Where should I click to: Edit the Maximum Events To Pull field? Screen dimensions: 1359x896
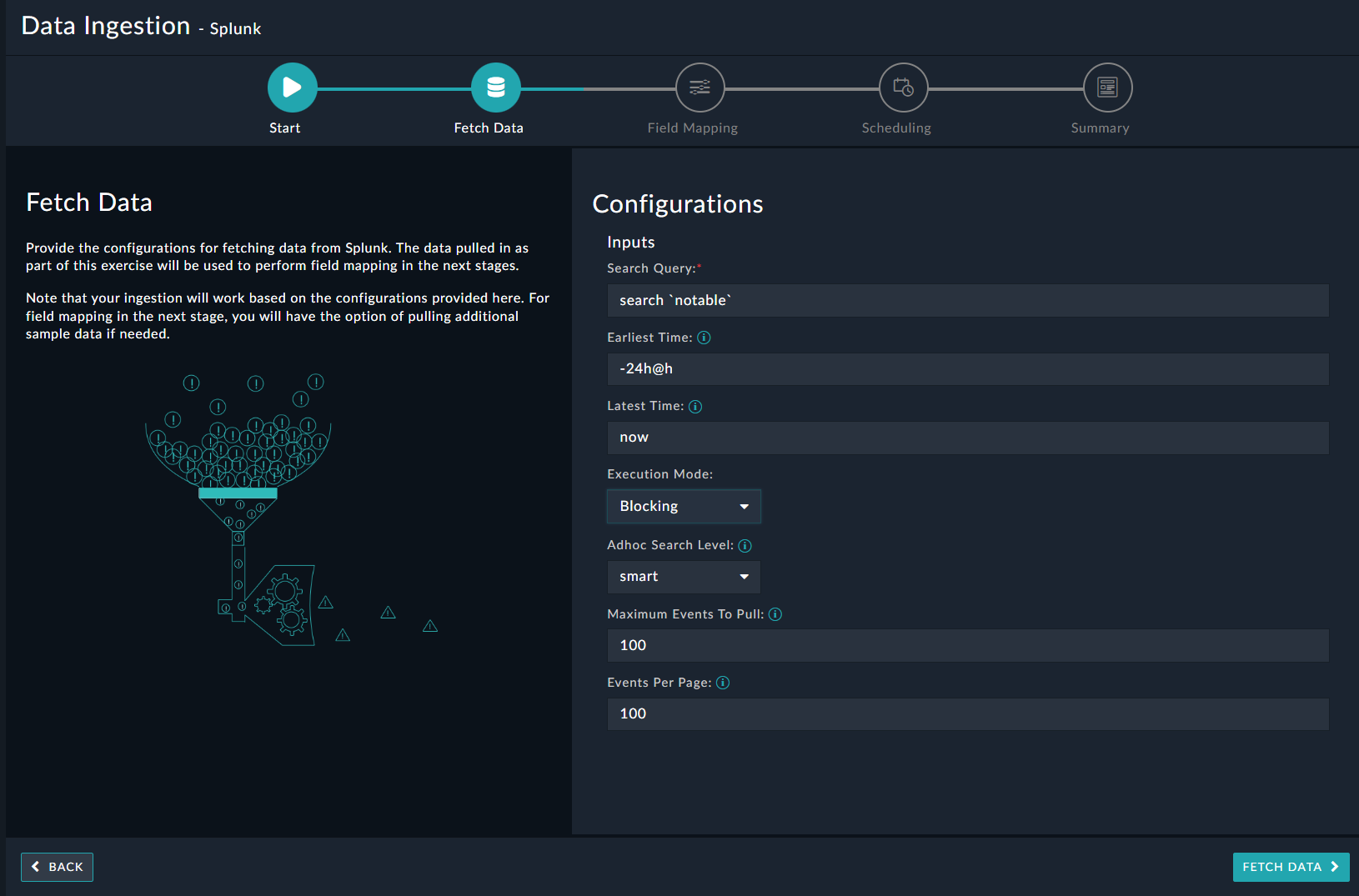[x=967, y=646]
